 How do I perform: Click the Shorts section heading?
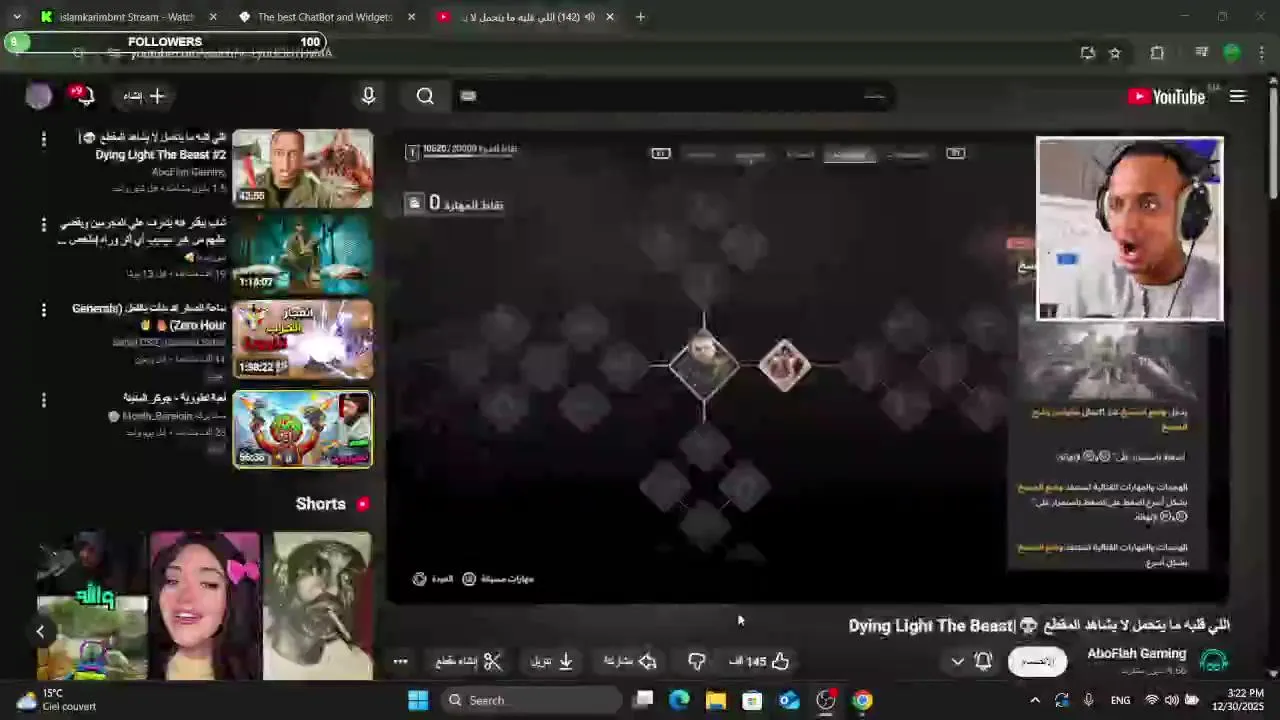tap(321, 504)
